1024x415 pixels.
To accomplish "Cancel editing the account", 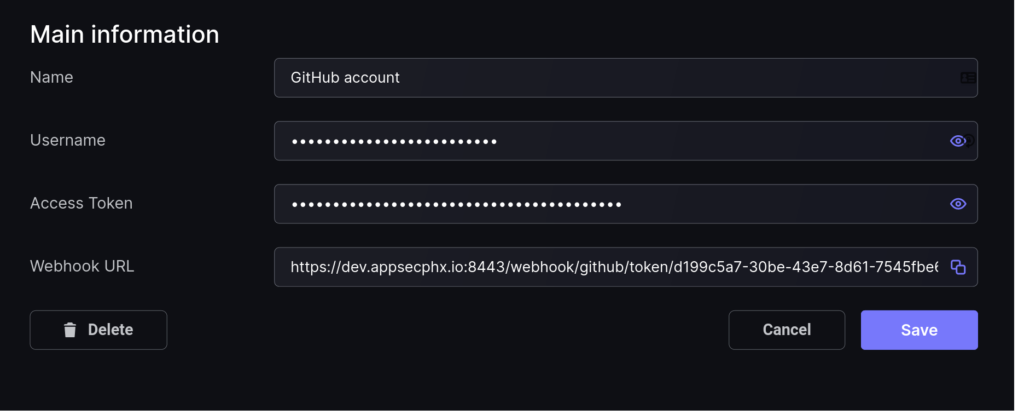I will pos(786,330).
